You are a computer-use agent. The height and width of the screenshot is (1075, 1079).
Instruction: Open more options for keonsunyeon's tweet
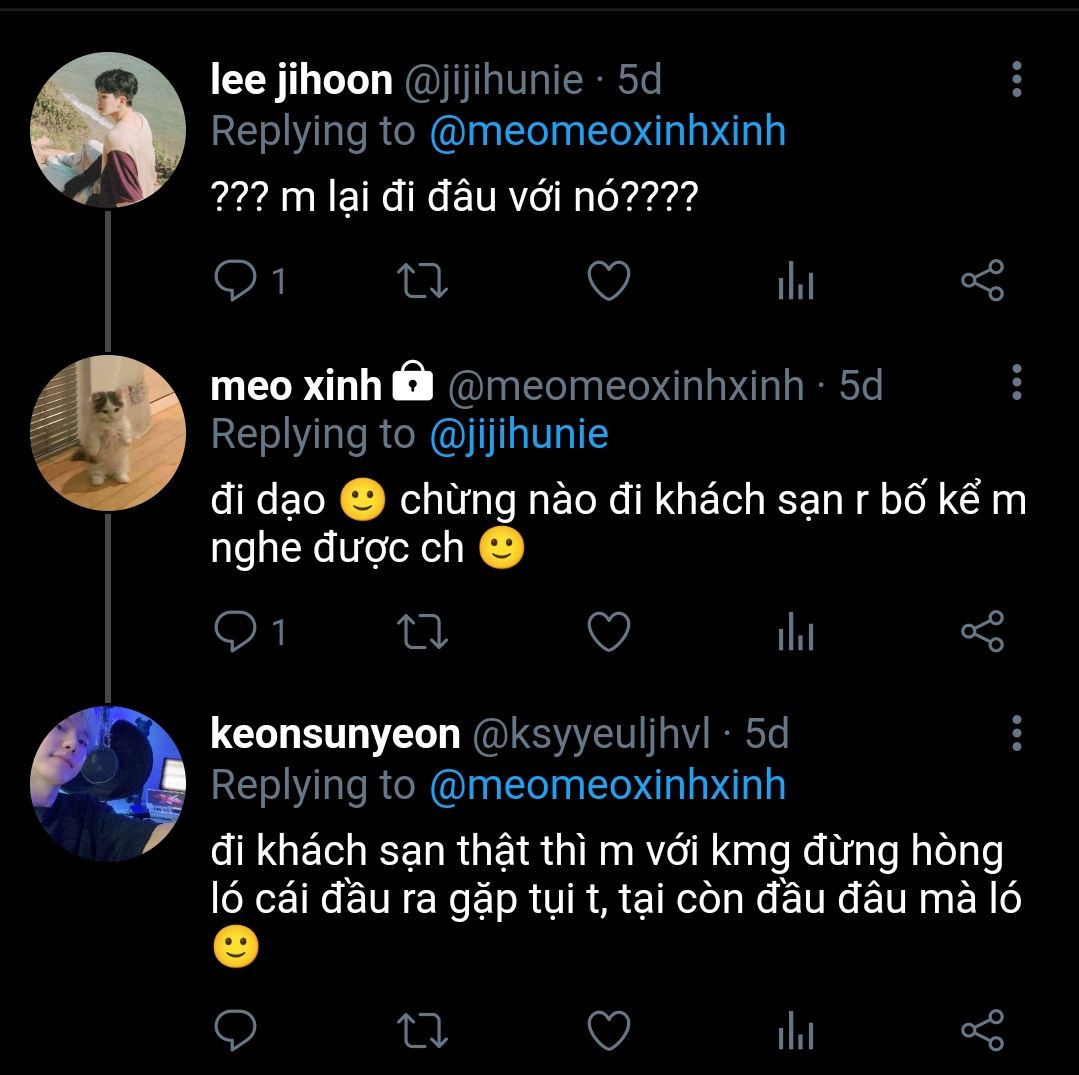pyautogui.click(x=1016, y=733)
